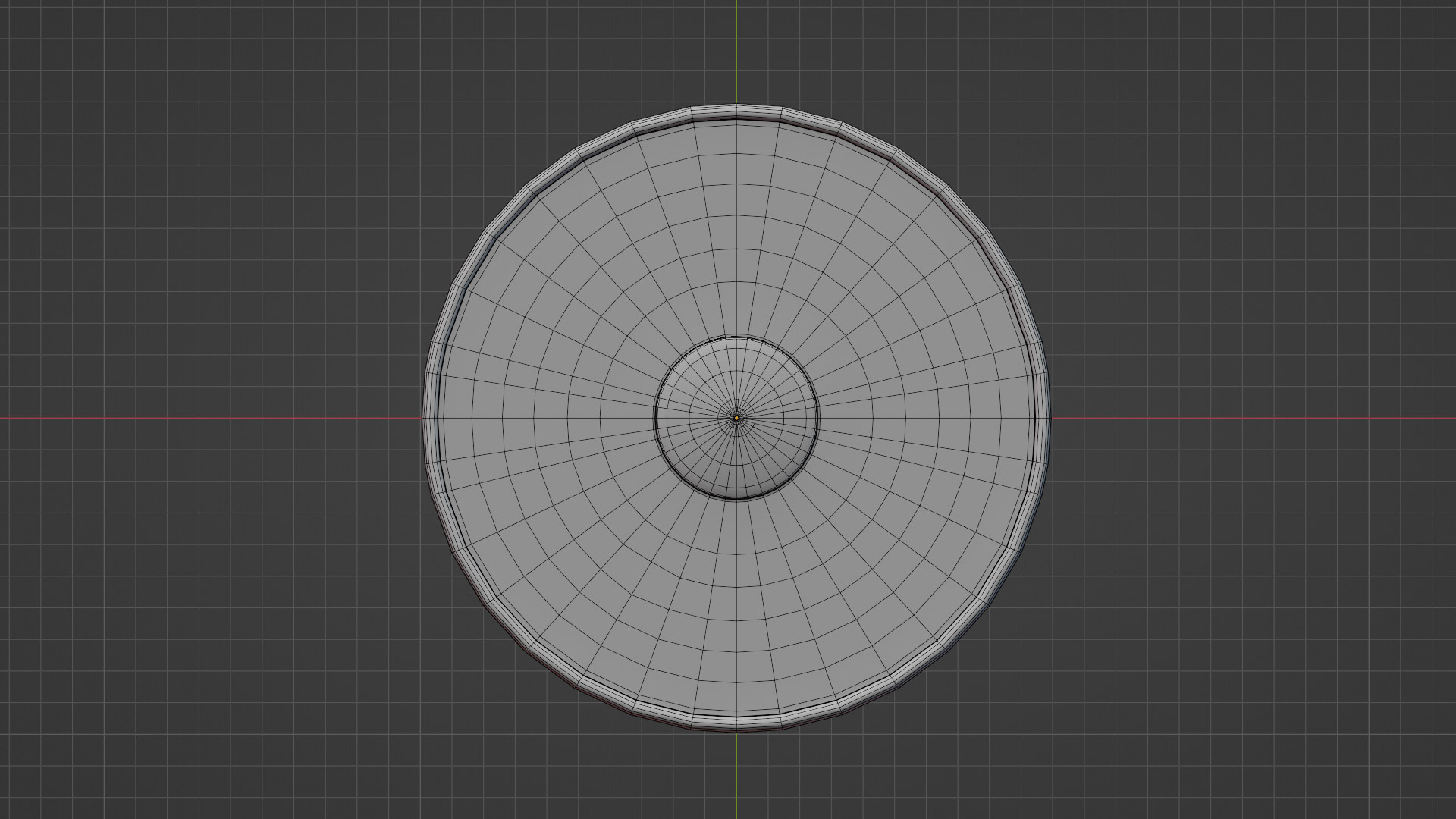1456x819 pixels.
Task: Click the red X axis line left of the mesh
Action: coord(212,418)
